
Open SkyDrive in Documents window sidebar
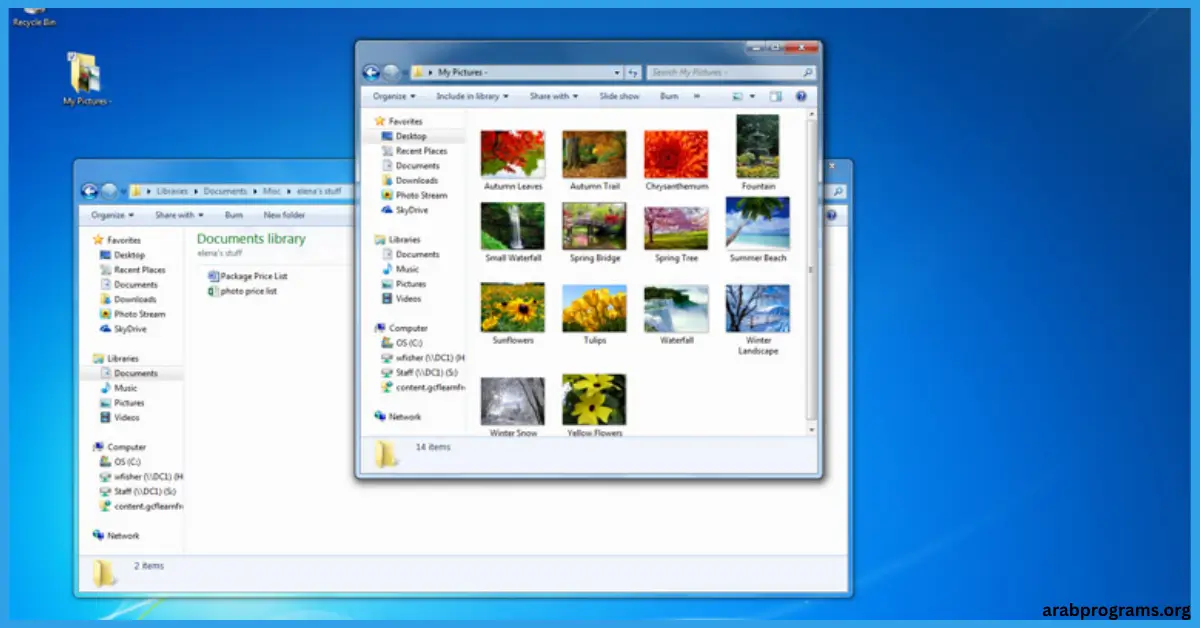123,328
